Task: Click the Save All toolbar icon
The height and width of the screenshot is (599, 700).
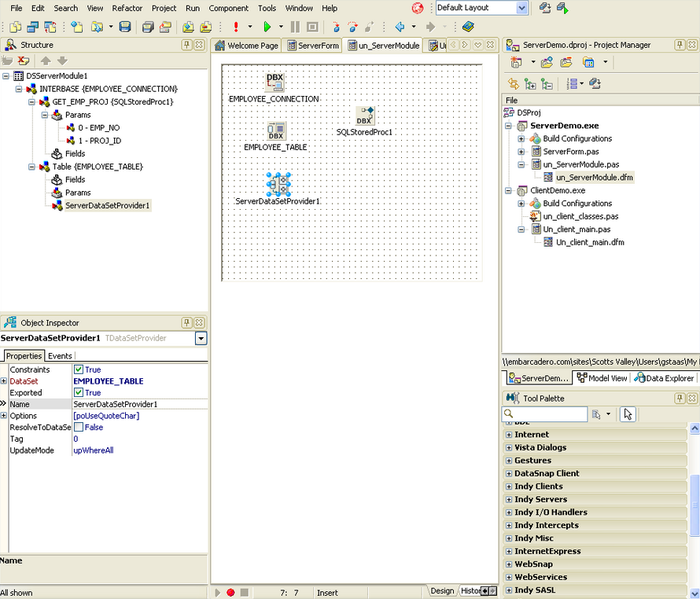Action: [x=148, y=27]
